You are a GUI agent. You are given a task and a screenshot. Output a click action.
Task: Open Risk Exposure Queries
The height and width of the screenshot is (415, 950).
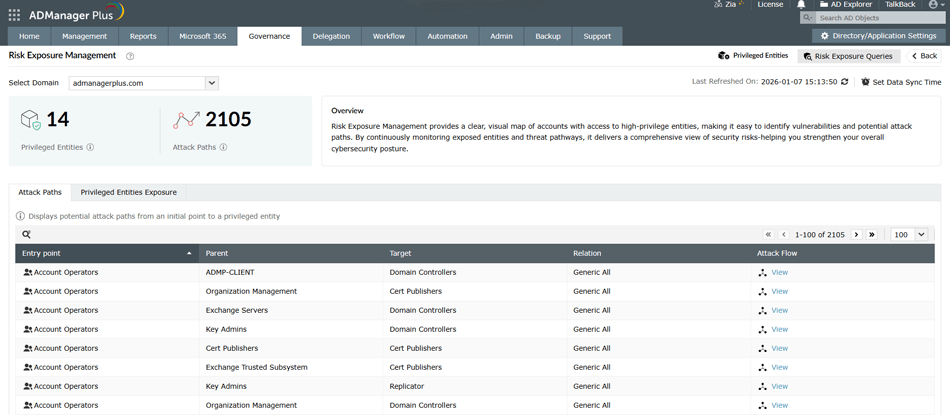[849, 56]
